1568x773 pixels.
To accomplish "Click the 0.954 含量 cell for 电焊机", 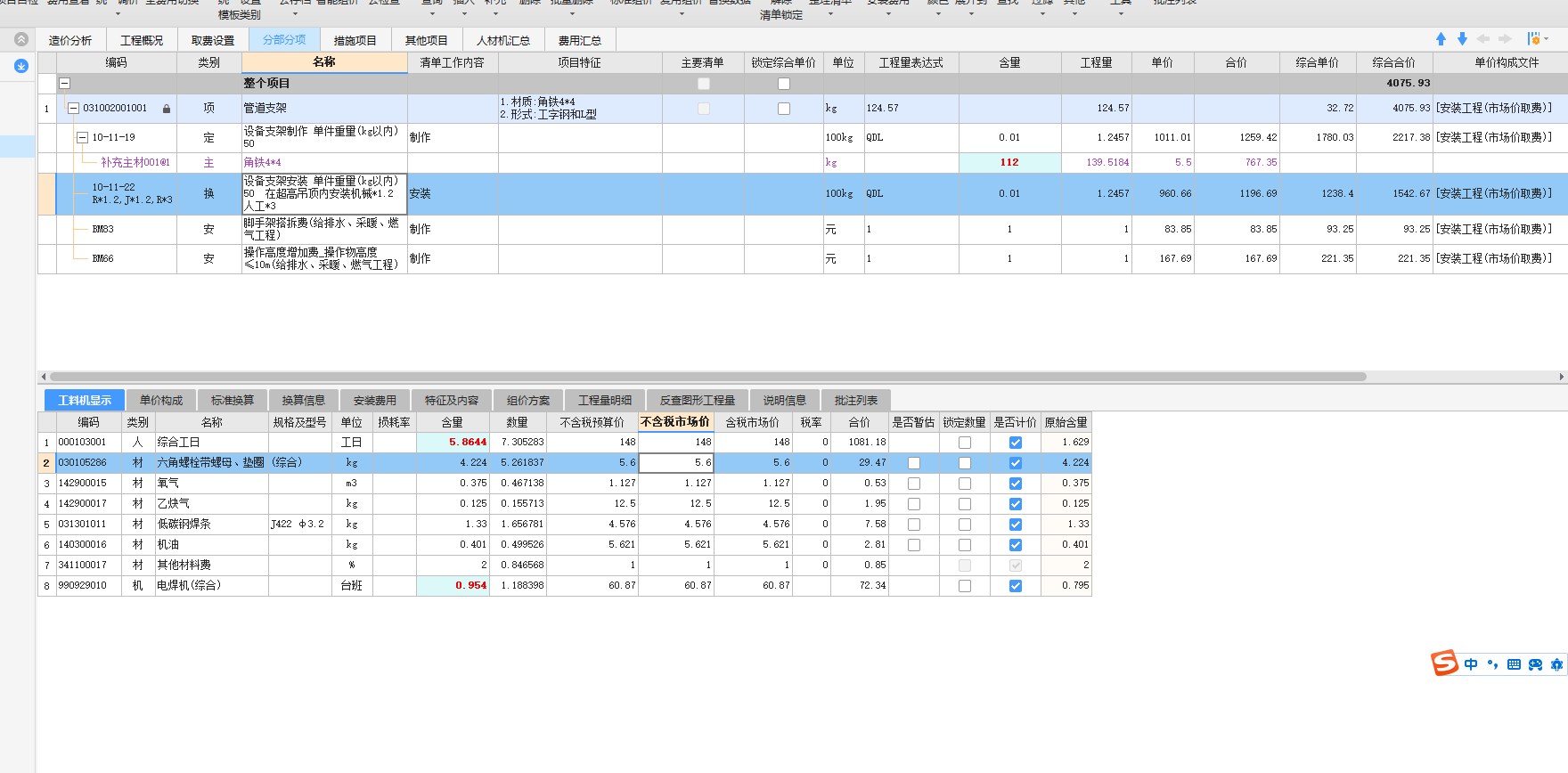I will pyautogui.click(x=453, y=586).
